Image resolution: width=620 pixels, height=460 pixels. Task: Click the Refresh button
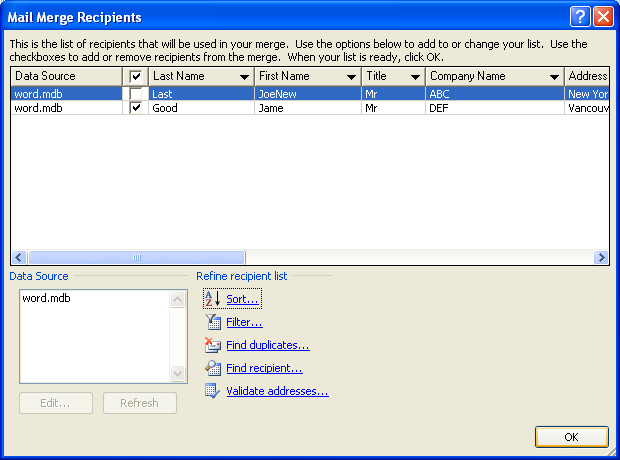point(140,403)
